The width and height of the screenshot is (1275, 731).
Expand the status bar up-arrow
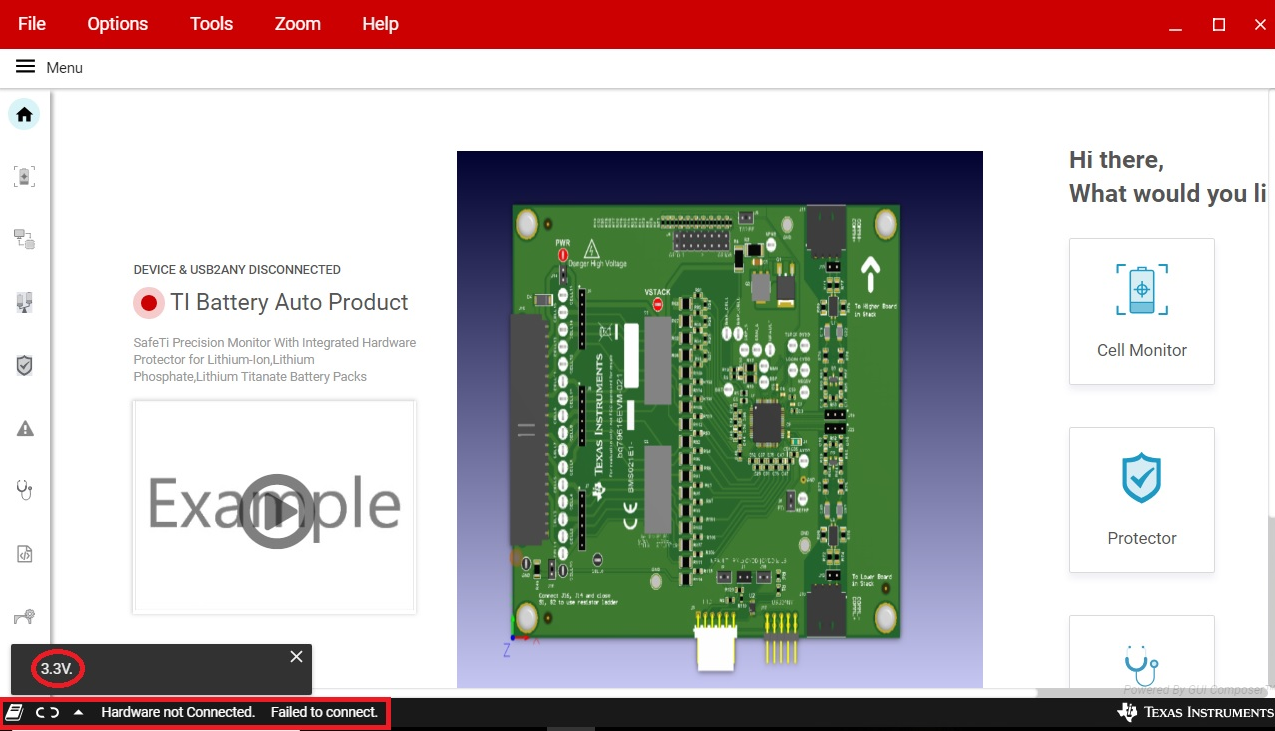(78, 713)
